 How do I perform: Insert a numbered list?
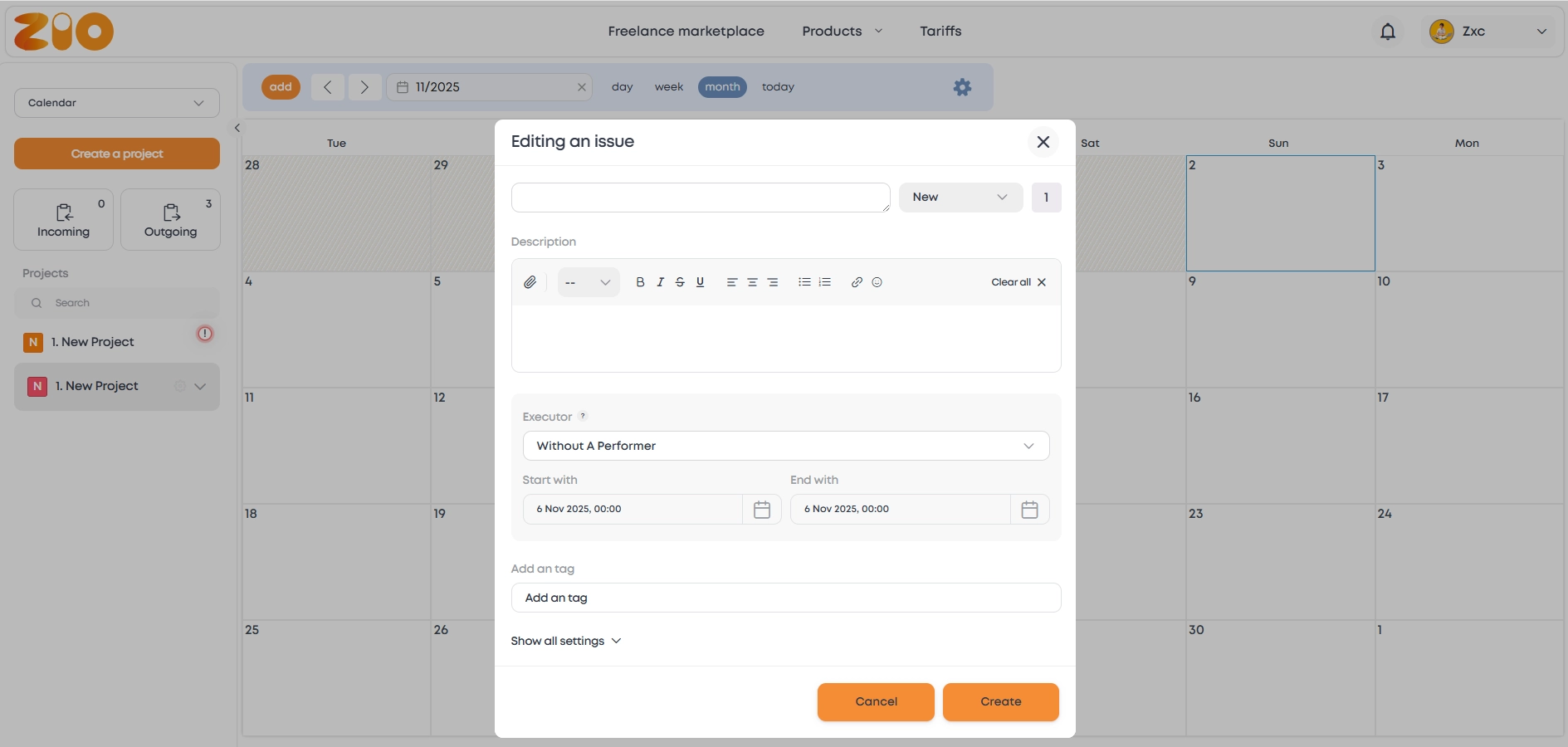824,282
